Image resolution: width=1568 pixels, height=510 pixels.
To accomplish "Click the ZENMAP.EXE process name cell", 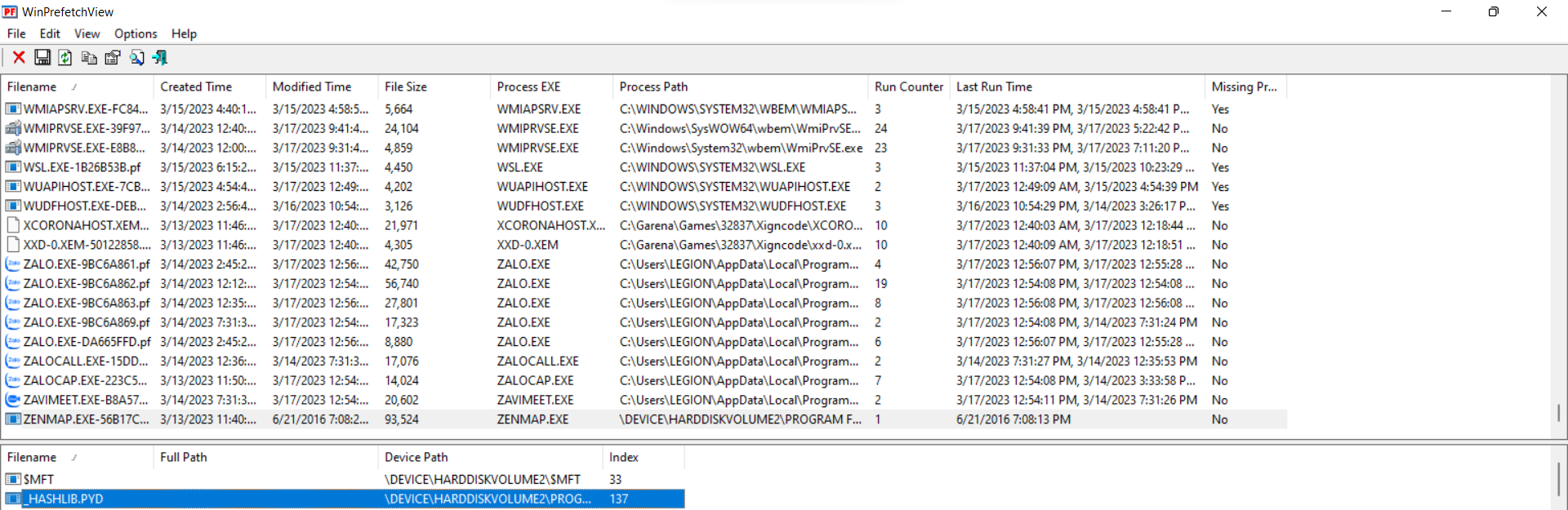I will click(532, 419).
